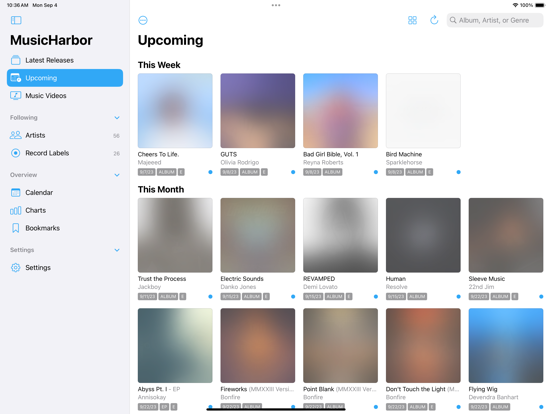552x414 pixels.
Task: Open Human album artwork
Action: pos(423,235)
